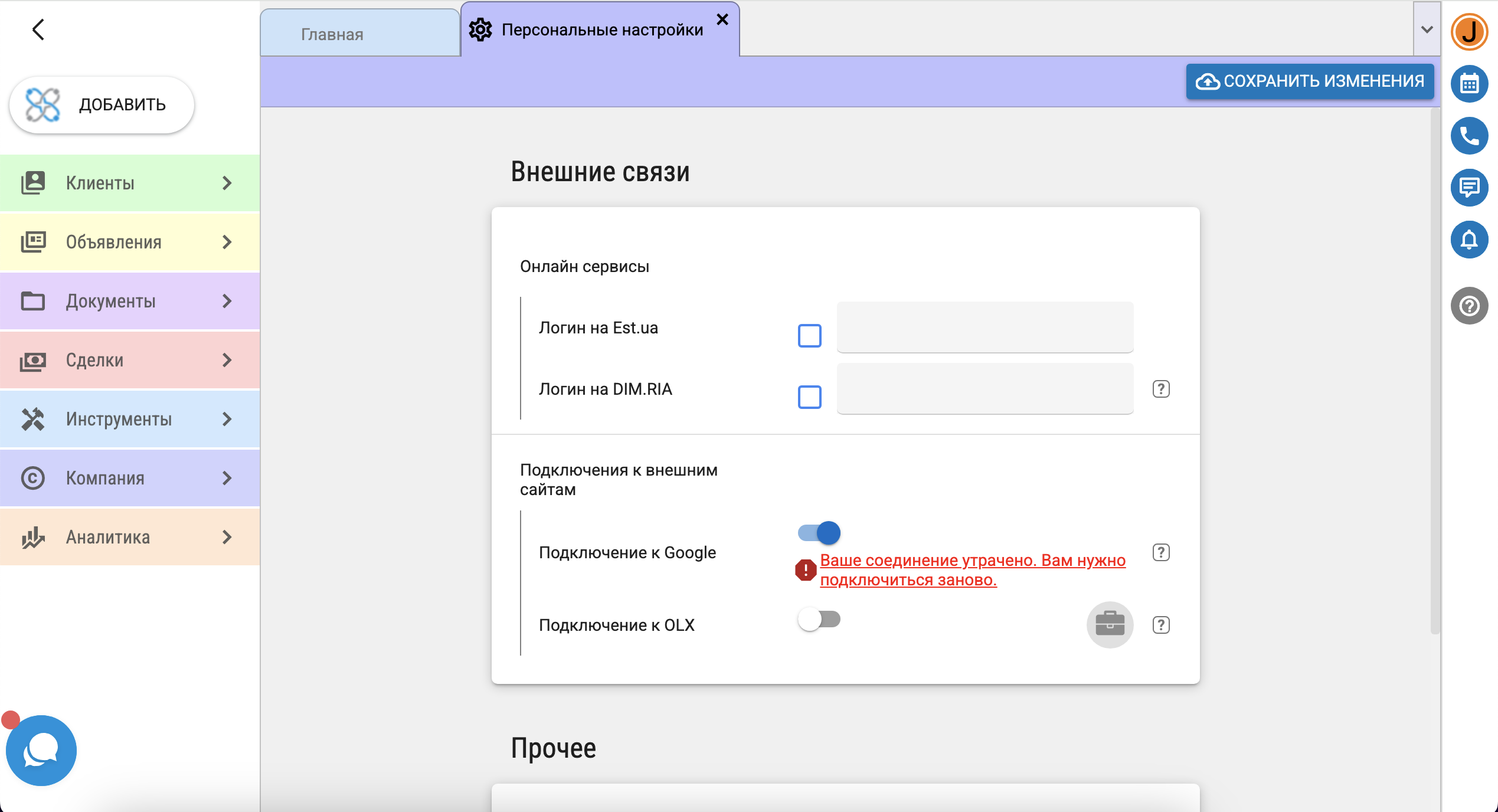The width and height of the screenshot is (1498, 812).
Task: Click the OLX briefcase icon button
Action: 1110,624
